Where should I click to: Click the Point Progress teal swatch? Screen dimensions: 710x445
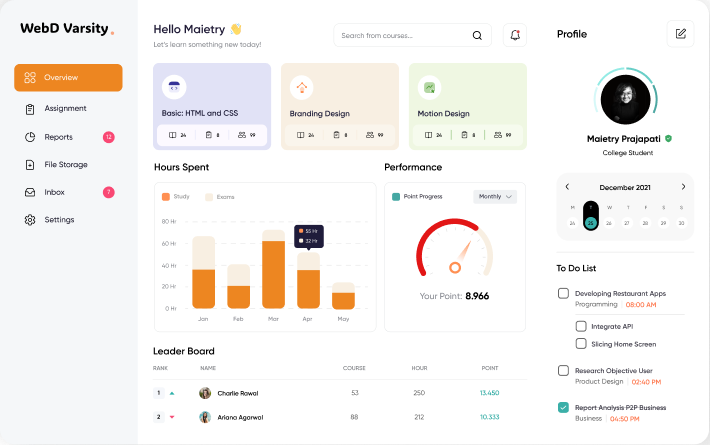coord(396,197)
